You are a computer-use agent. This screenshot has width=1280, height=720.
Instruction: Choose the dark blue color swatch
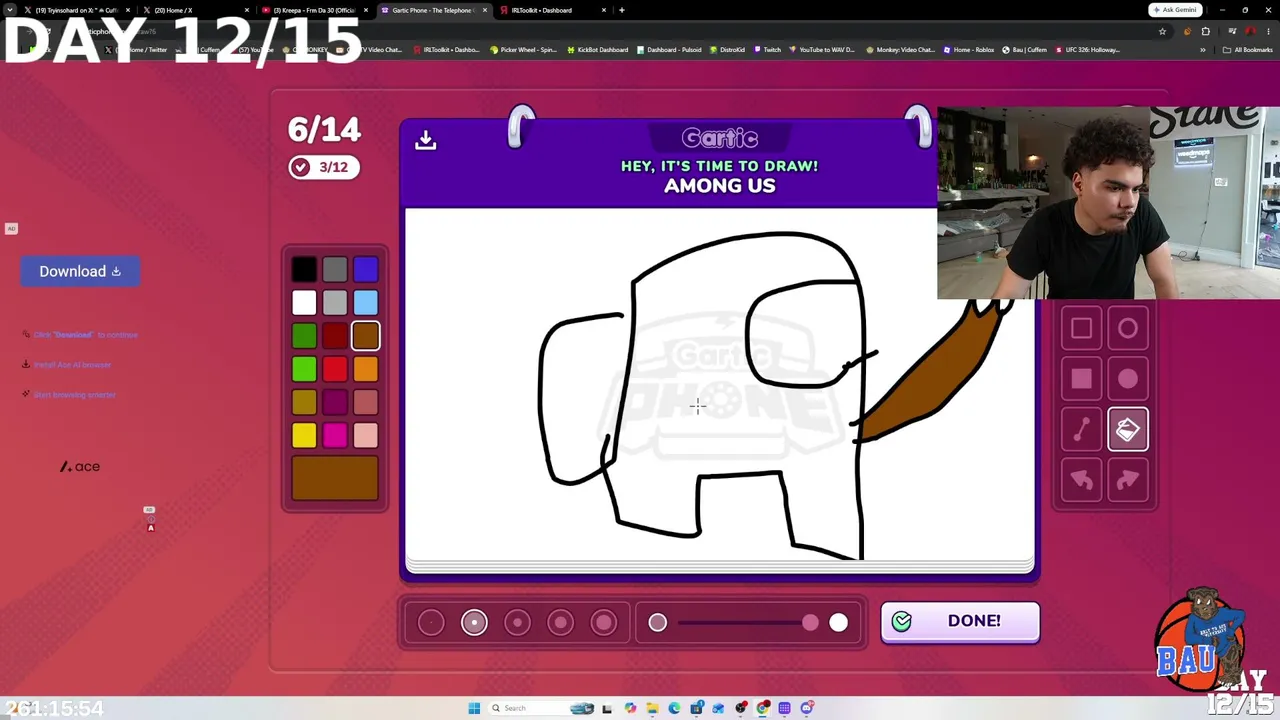(366, 269)
